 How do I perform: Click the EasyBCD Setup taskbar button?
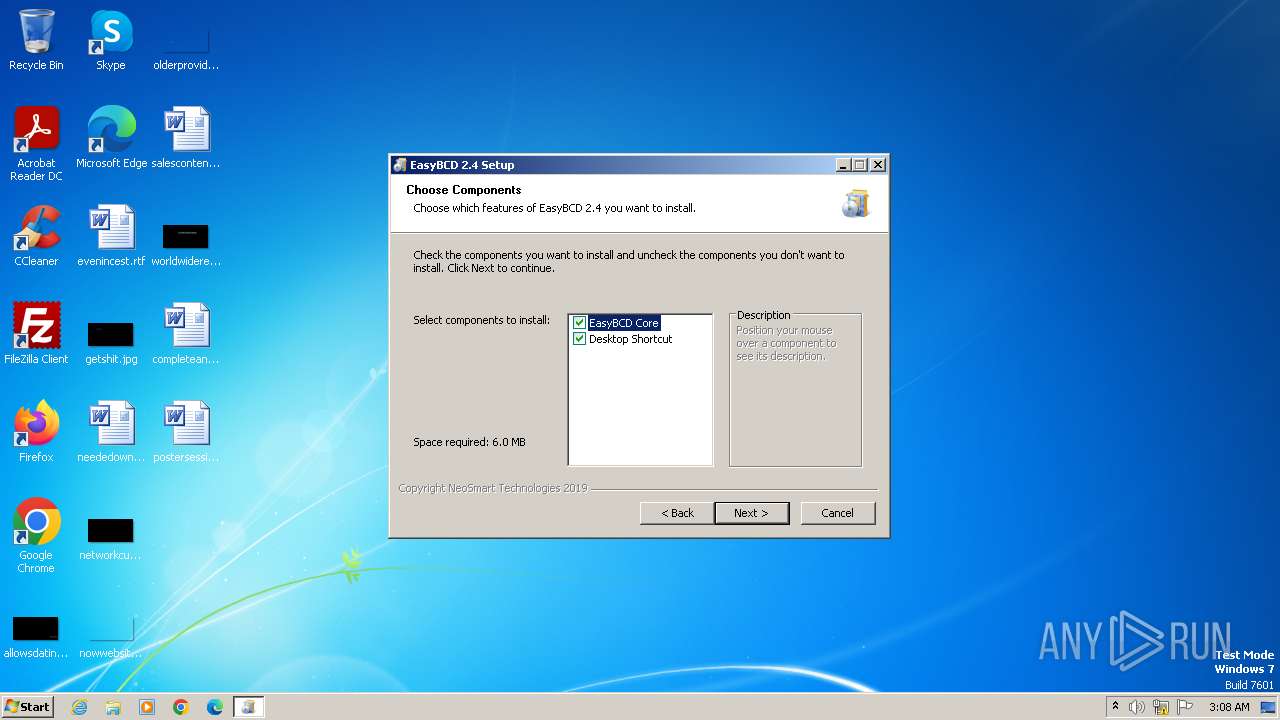[x=248, y=707]
